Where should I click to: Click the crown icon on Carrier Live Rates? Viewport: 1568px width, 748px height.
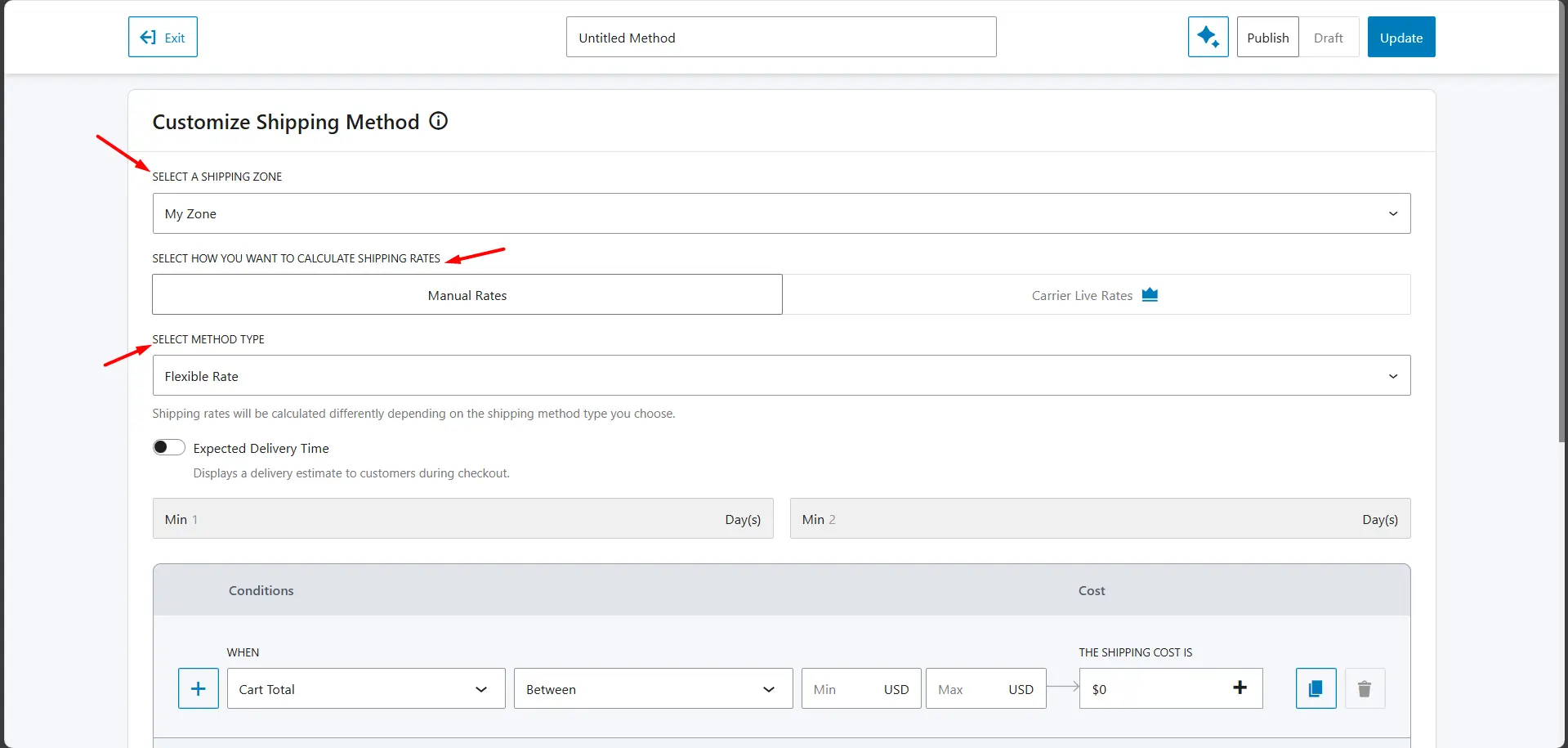(x=1150, y=294)
